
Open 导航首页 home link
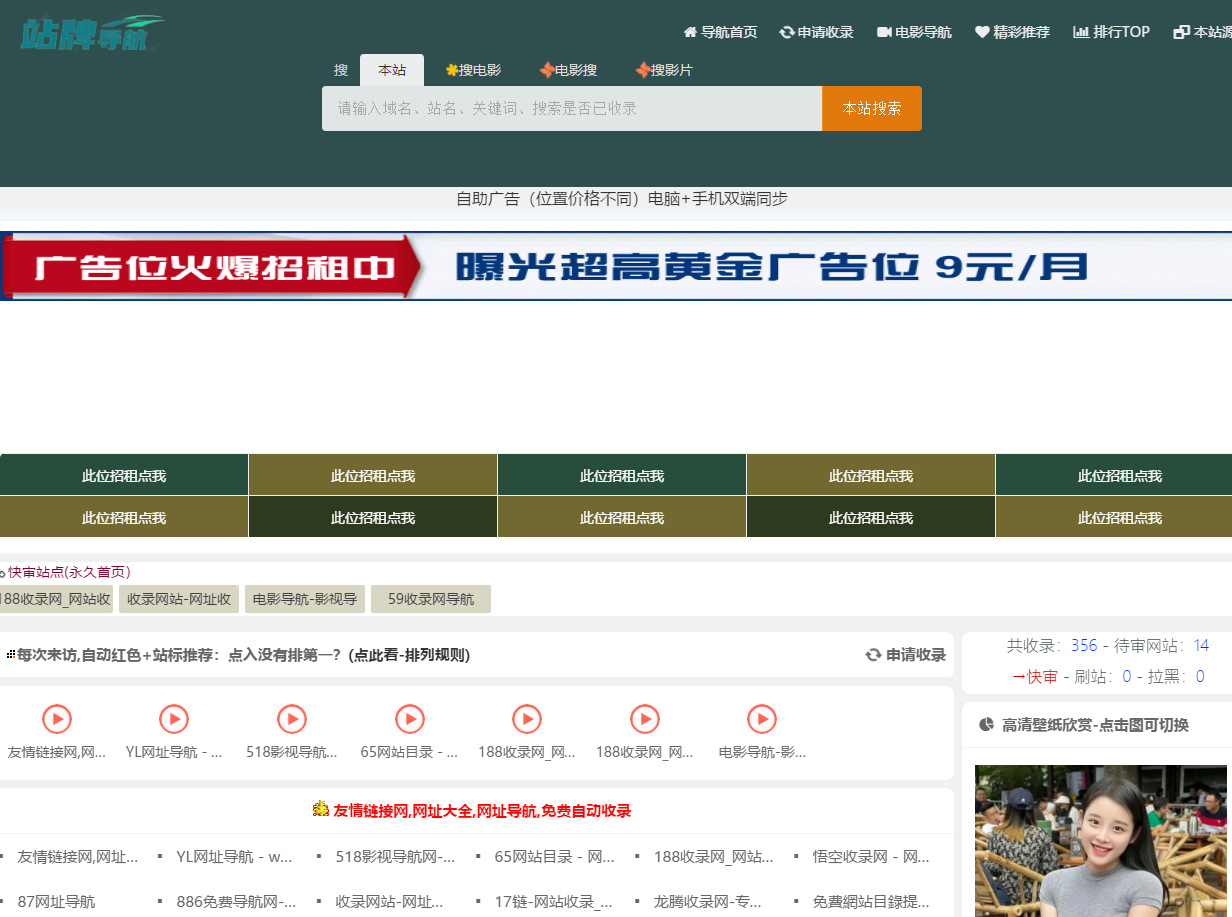click(x=720, y=32)
